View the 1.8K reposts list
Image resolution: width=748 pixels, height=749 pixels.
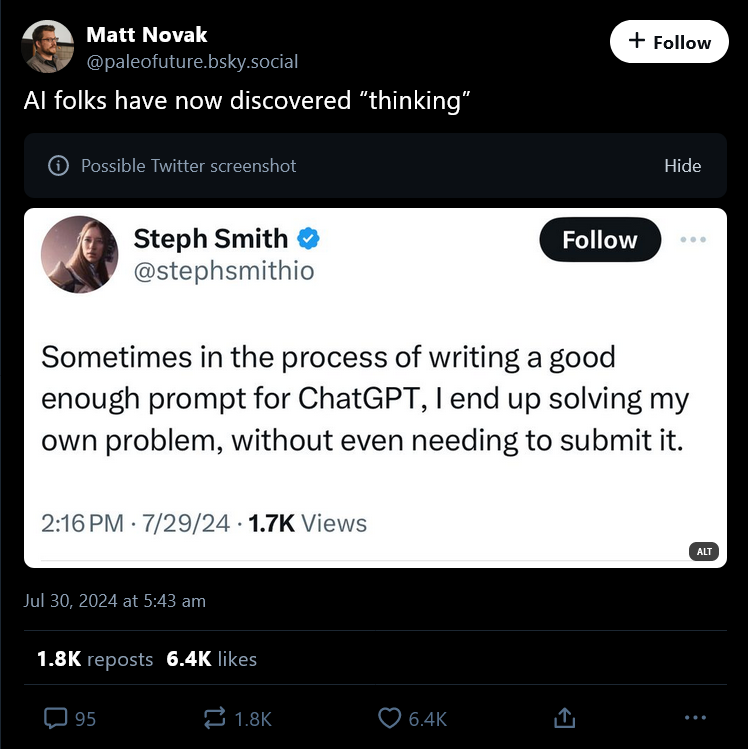click(94, 659)
